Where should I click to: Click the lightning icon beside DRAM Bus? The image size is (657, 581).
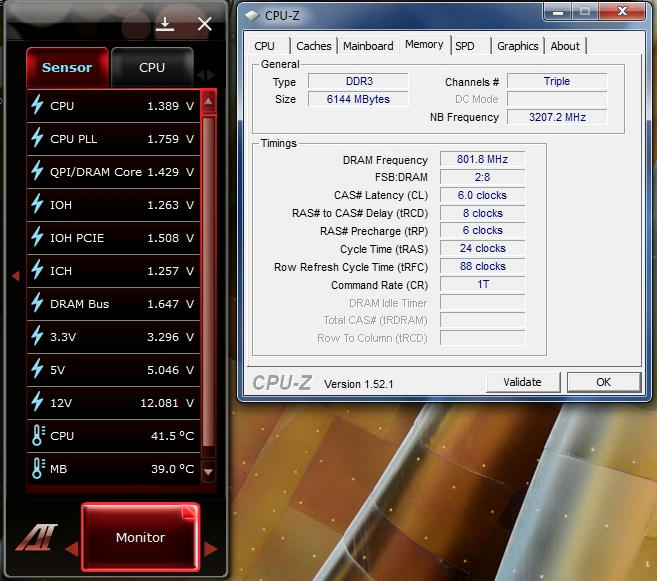pyautogui.click(x=37, y=303)
